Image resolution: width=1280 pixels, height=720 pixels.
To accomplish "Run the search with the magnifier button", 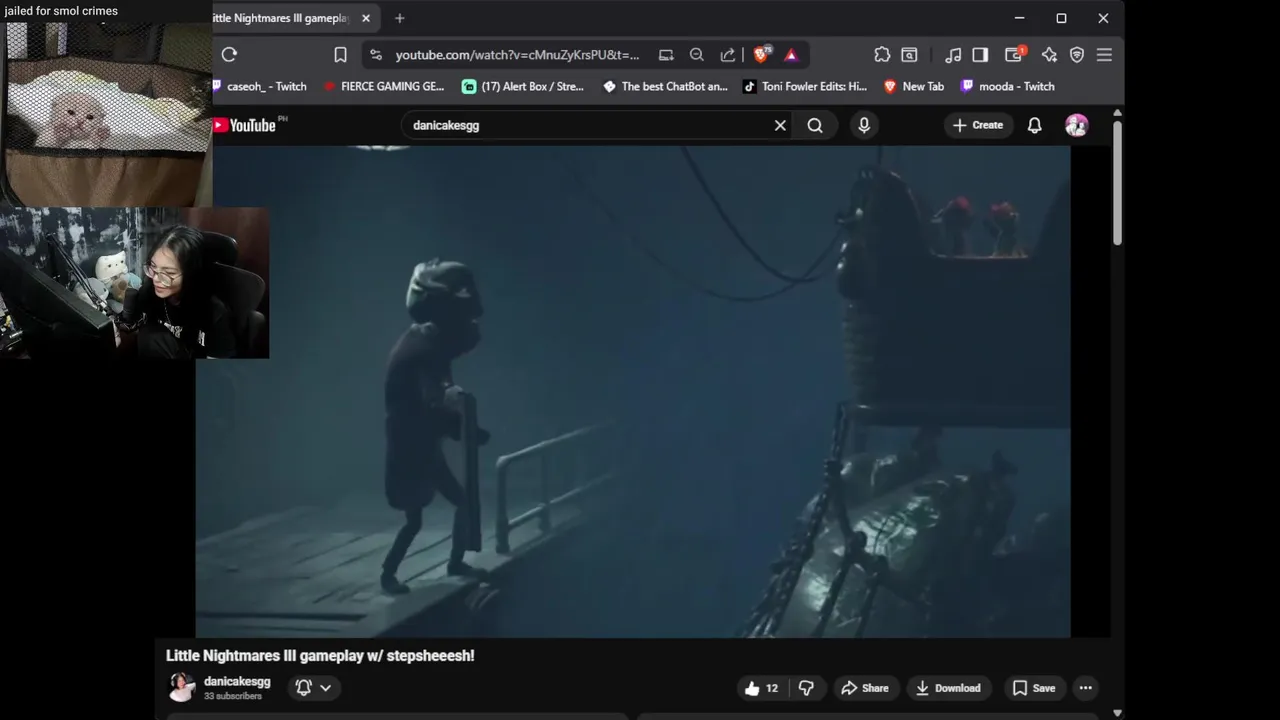I will click(x=815, y=125).
